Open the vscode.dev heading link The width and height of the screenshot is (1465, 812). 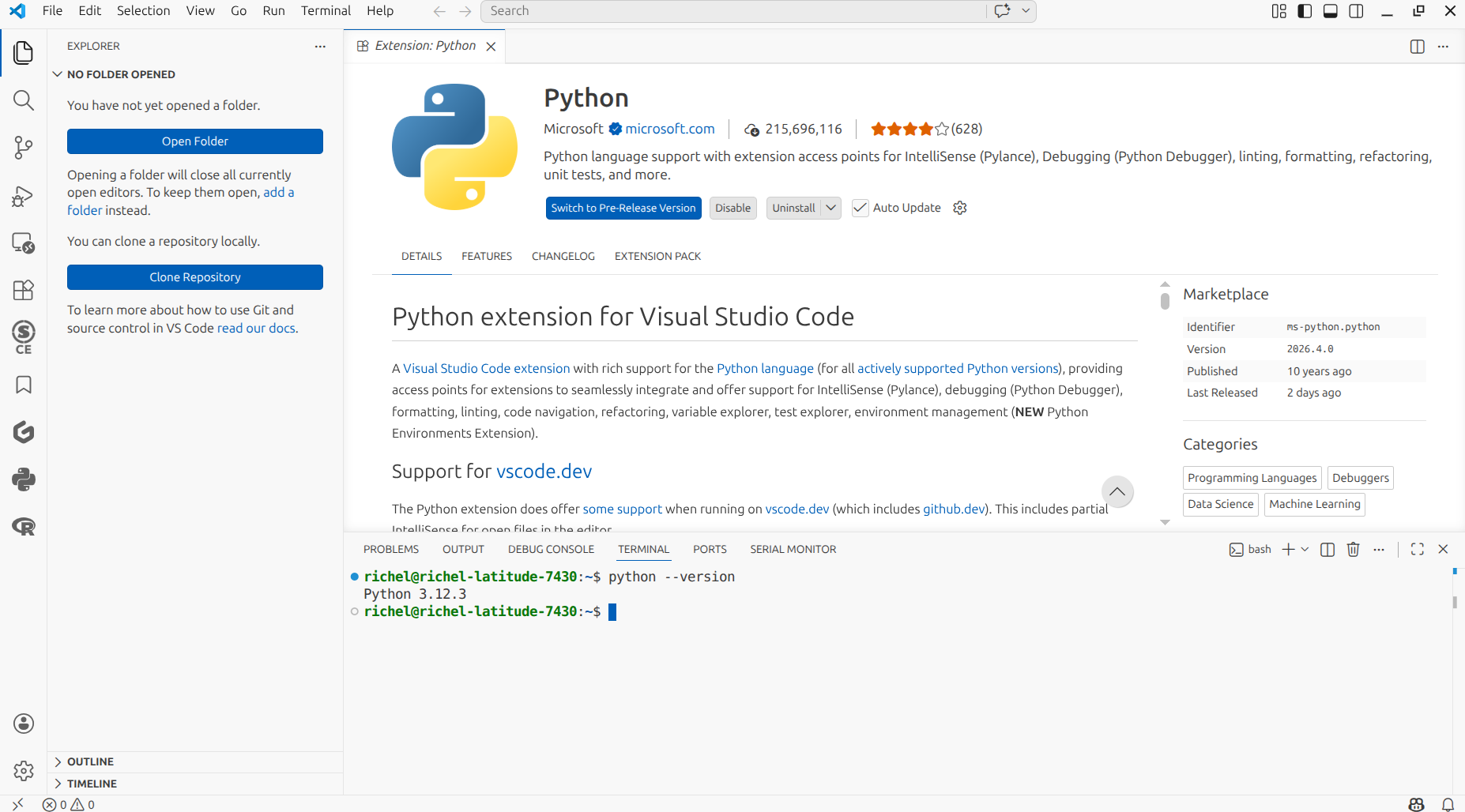click(x=544, y=472)
